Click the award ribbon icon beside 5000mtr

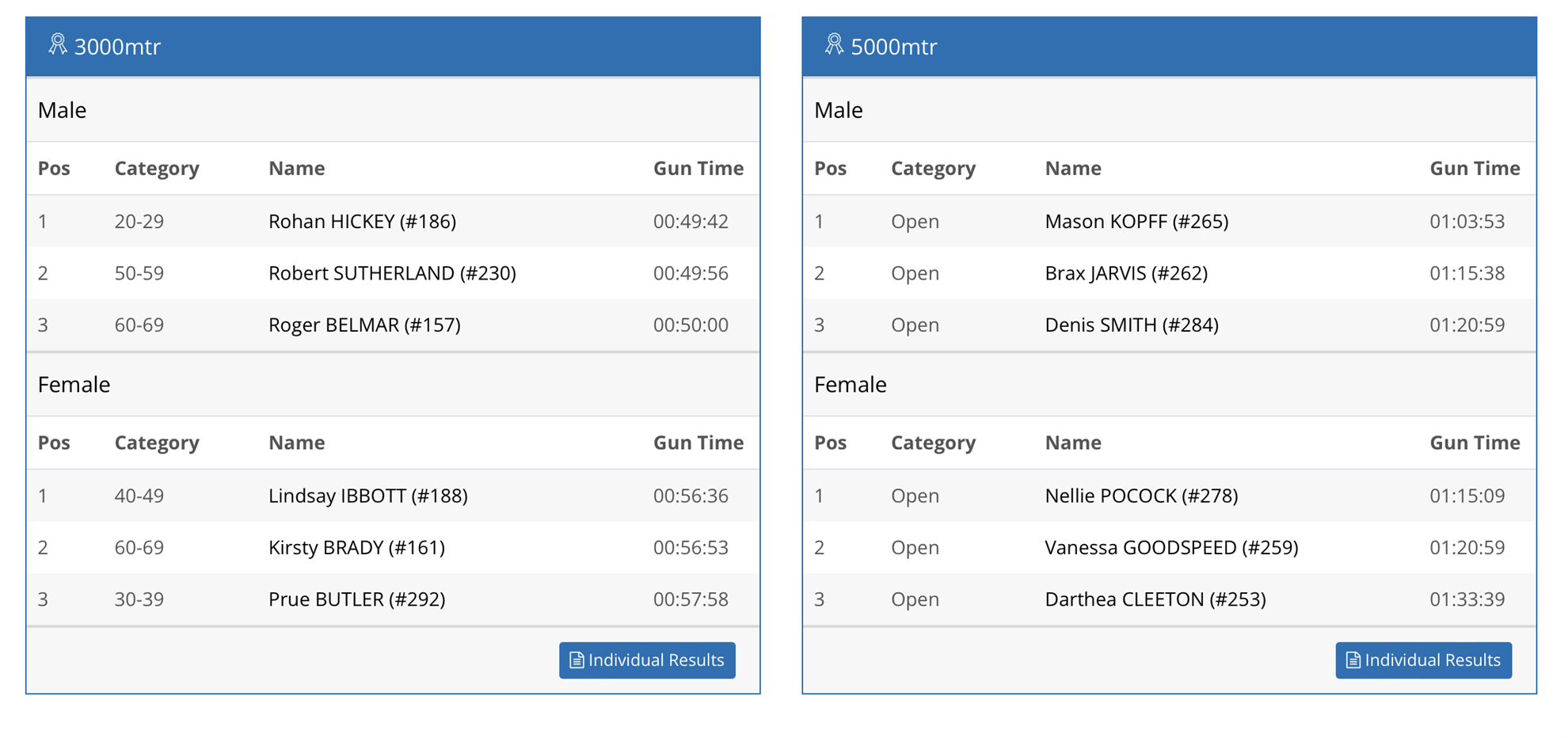coord(834,44)
